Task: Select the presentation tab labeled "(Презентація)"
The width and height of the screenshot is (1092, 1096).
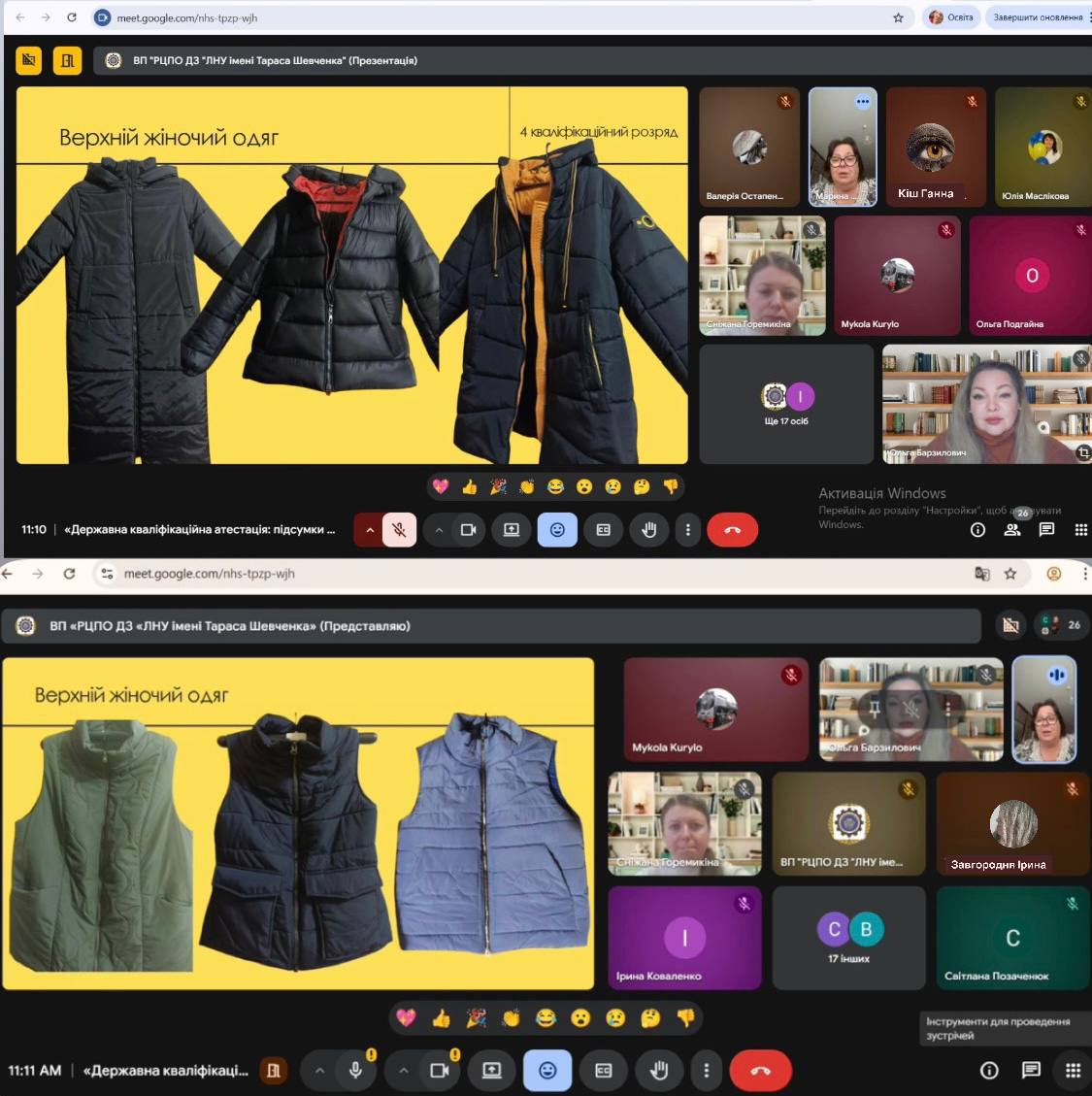Action: point(275,60)
